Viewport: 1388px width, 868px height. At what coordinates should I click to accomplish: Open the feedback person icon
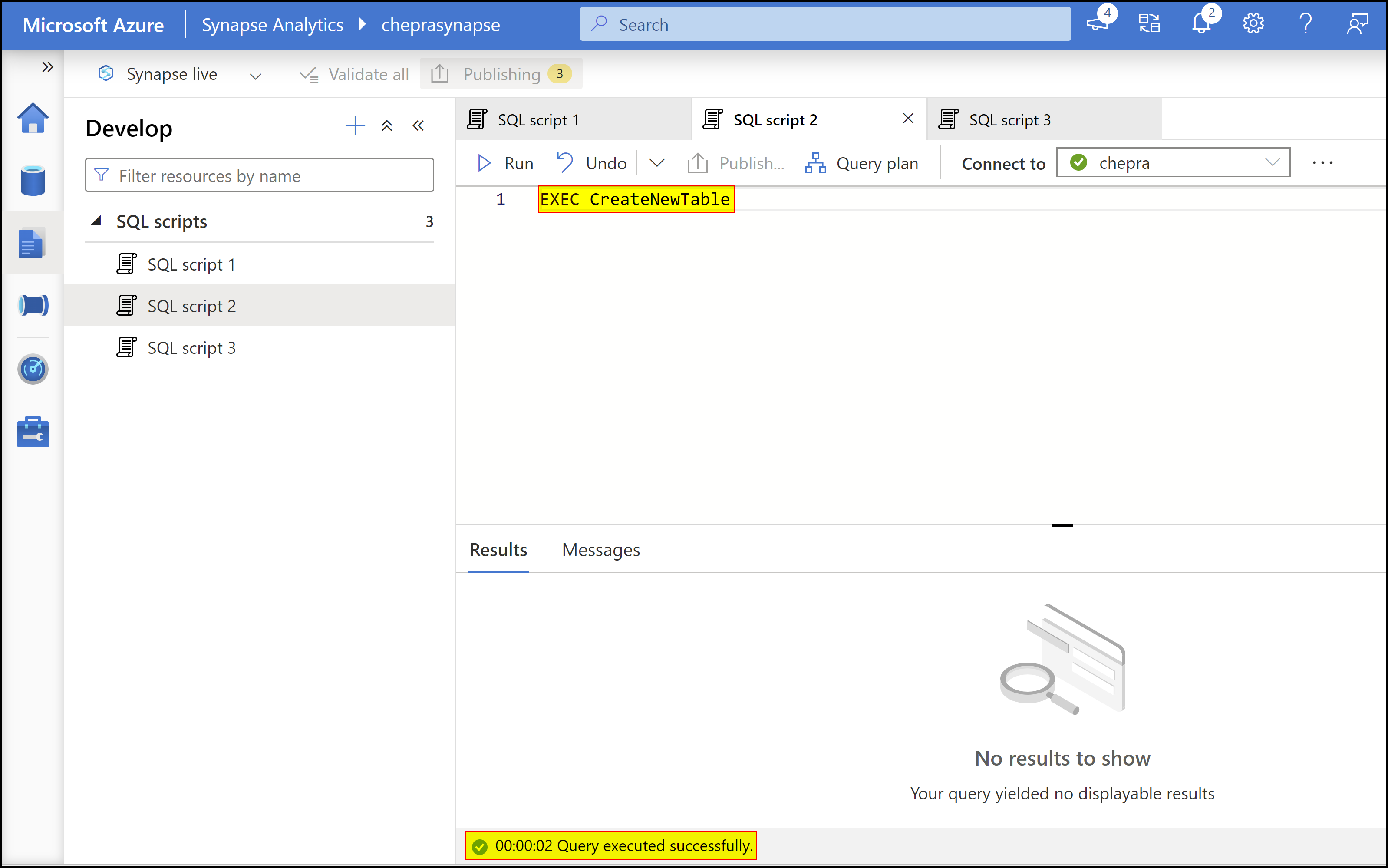[x=1358, y=24]
